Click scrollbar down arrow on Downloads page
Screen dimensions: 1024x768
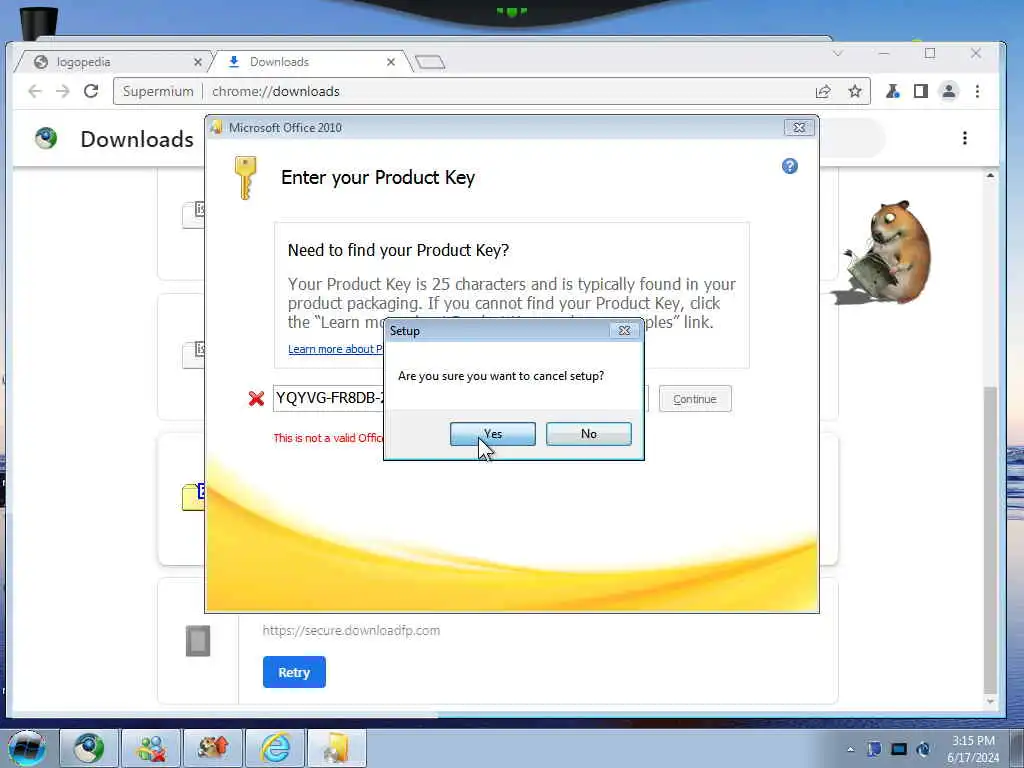[990, 701]
